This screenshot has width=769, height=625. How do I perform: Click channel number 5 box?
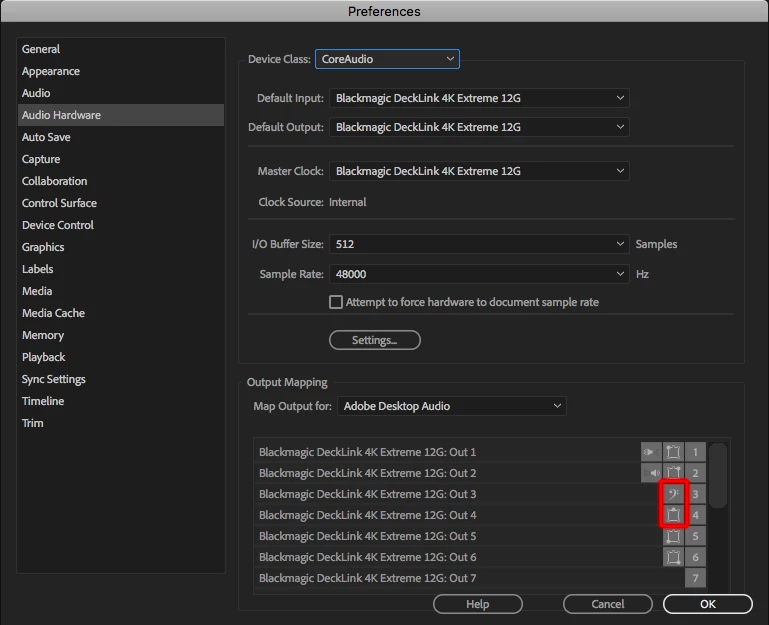coord(695,536)
